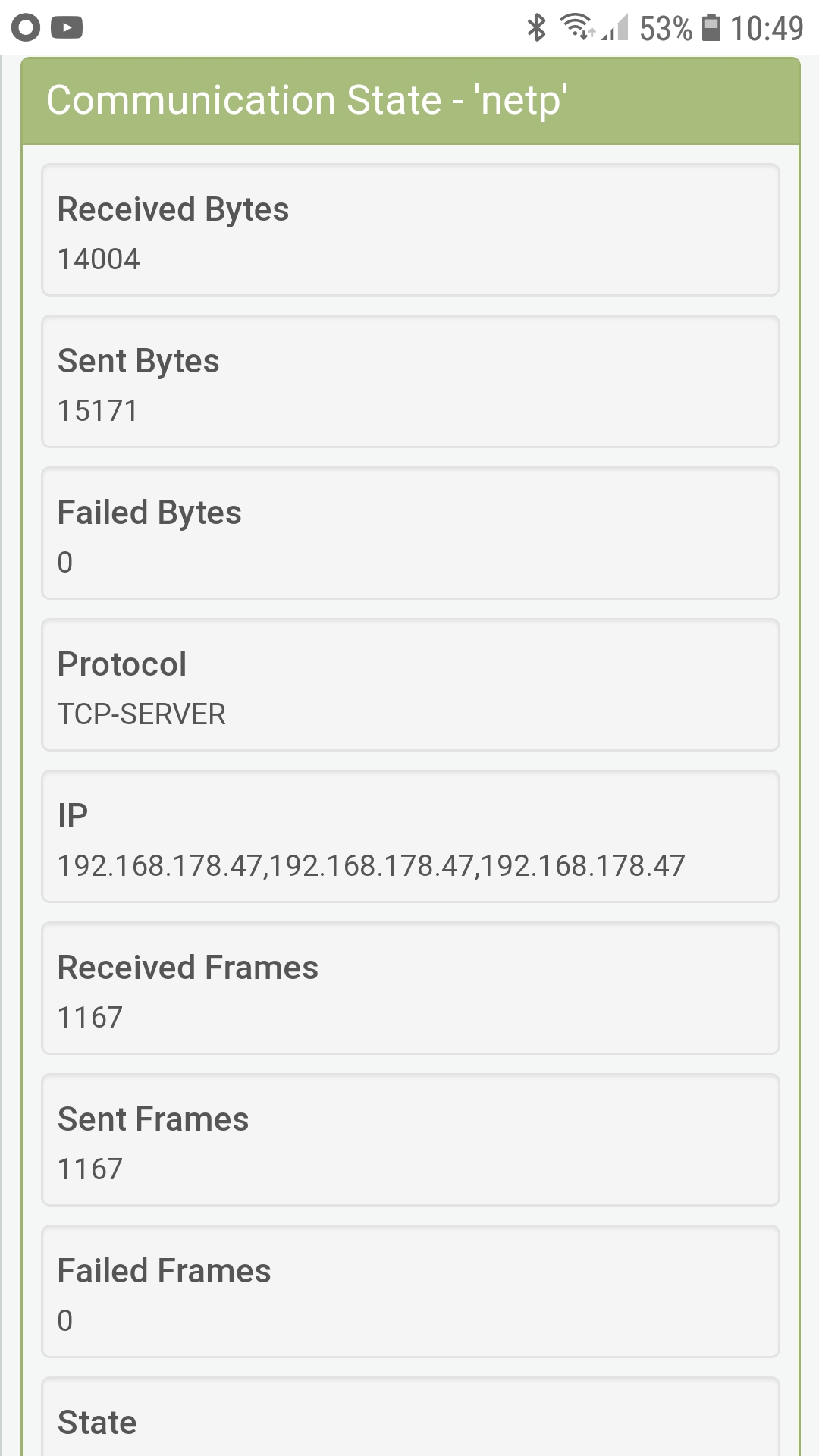
Task: Tap the Received Bytes value 14004
Action: tap(99, 259)
